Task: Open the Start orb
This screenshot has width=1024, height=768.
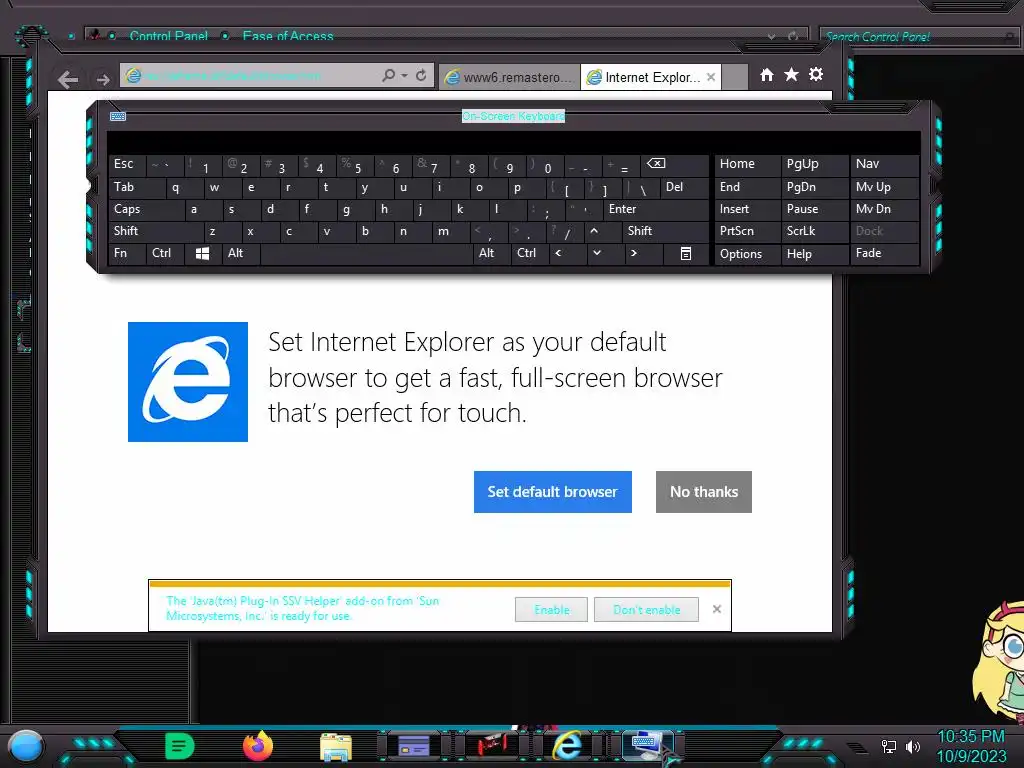Action: pos(26,746)
